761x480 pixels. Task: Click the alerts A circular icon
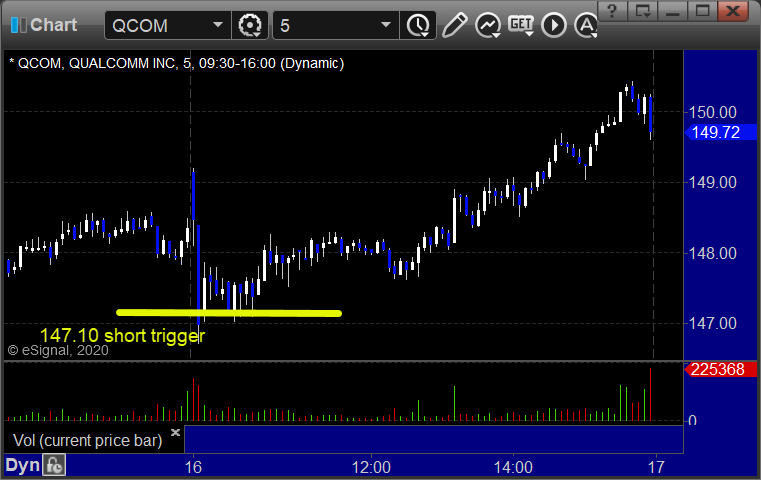coord(586,25)
